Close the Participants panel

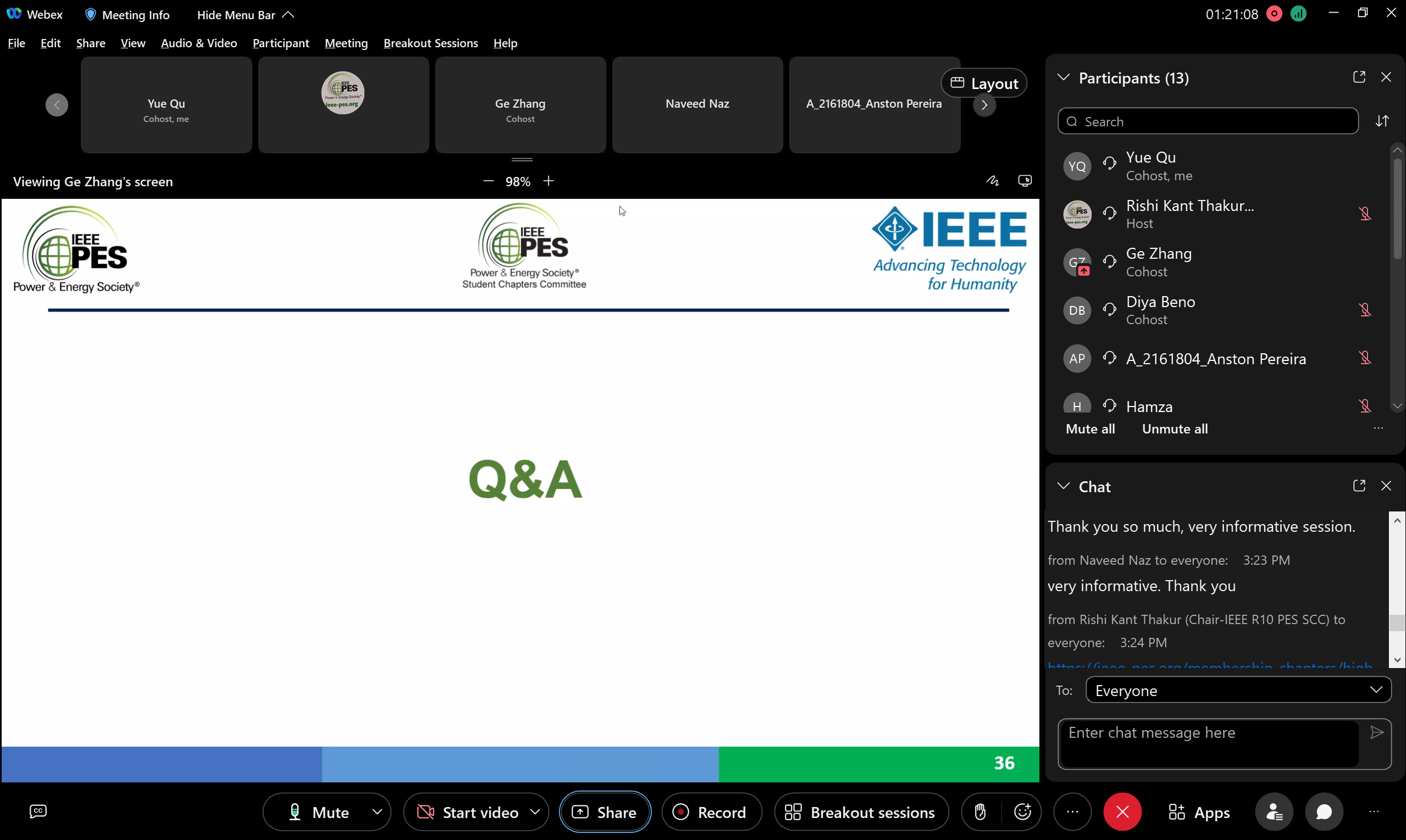pyautogui.click(x=1386, y=77)
